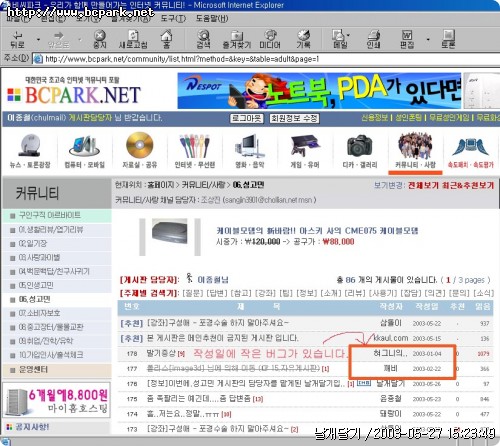Viewport: 500px width, 446px height.
Task: Open the 자료실·공유 gold disc icon
Action: tap(140, 145)
